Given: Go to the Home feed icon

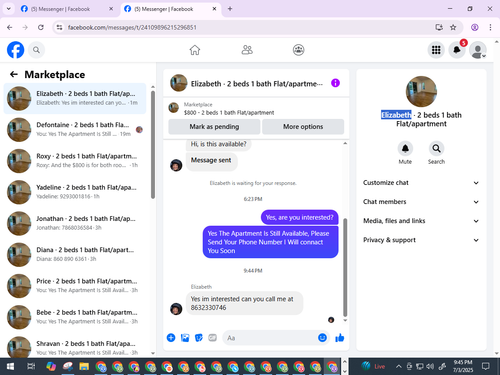Looking at the screenshot, I should point(195,50).
